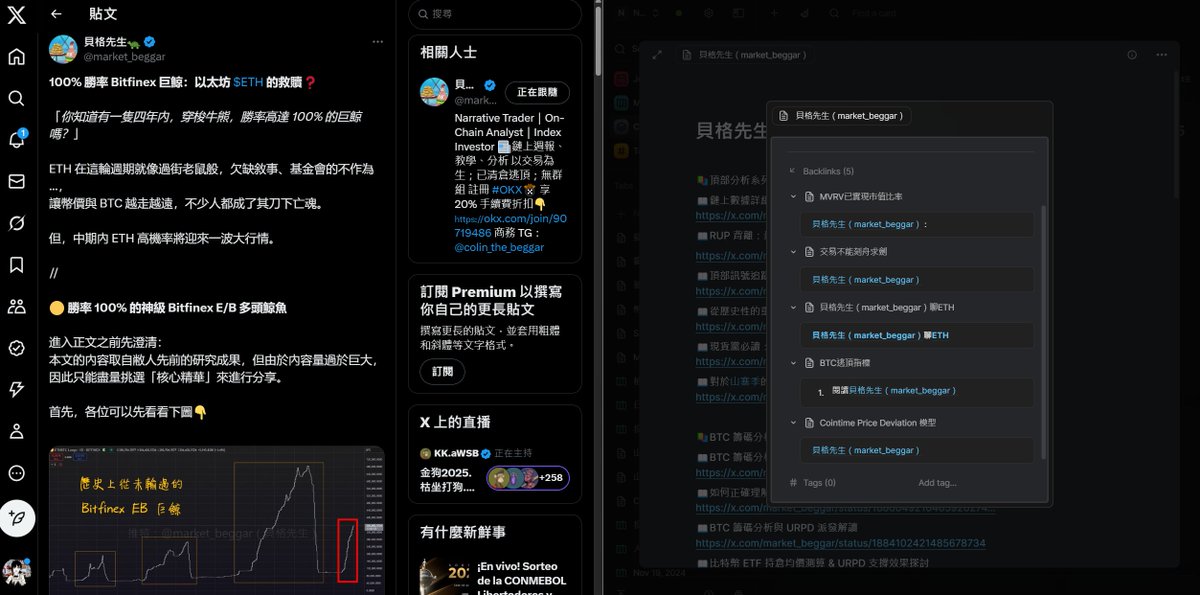The width and height of the screenshot is (1200, 595).
Task: Open the 貝格先生 聊ETH blue backlink text
Action: pos(880,336)
